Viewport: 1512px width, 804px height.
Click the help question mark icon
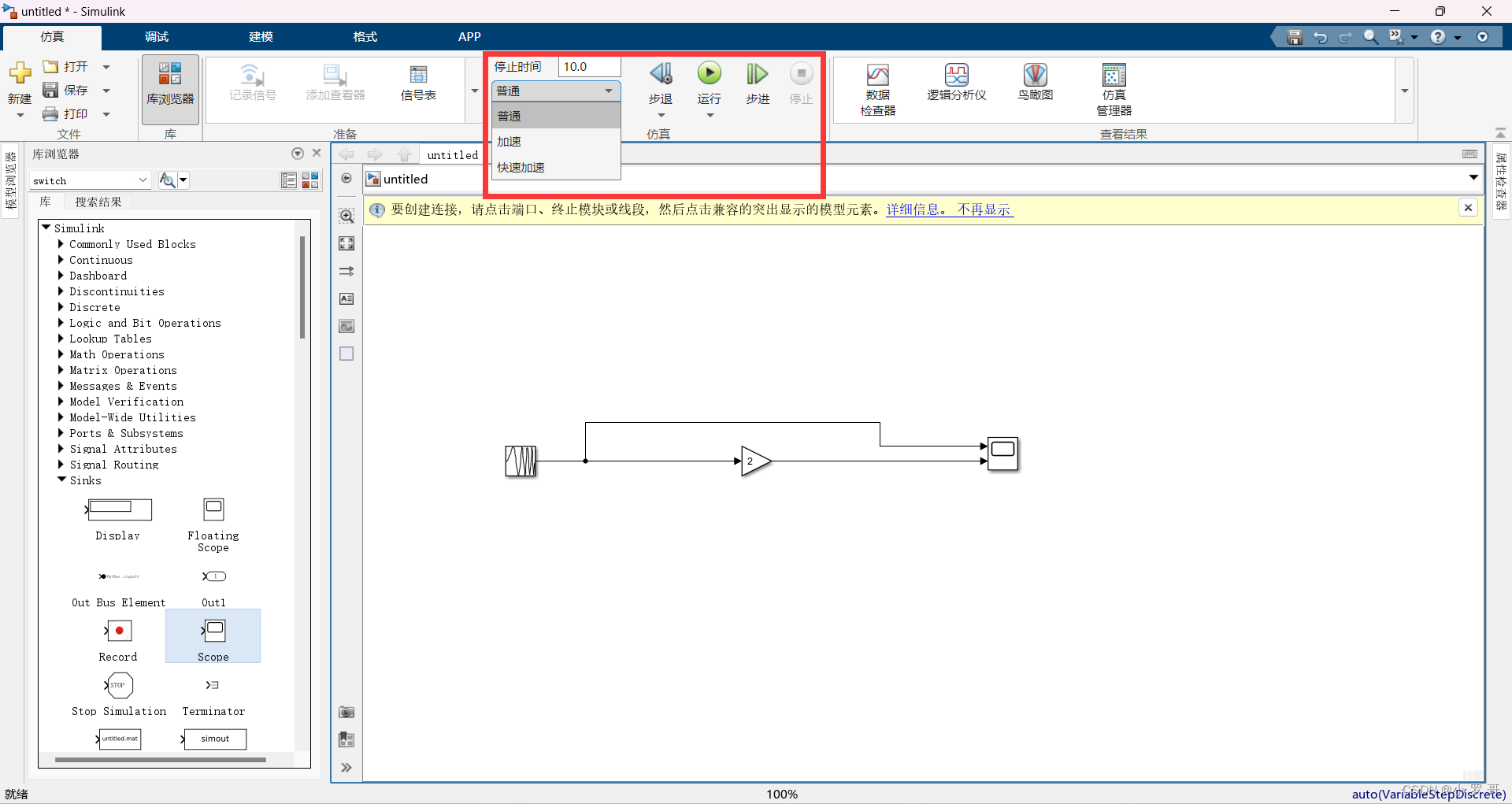click(x=1438, y=37)
